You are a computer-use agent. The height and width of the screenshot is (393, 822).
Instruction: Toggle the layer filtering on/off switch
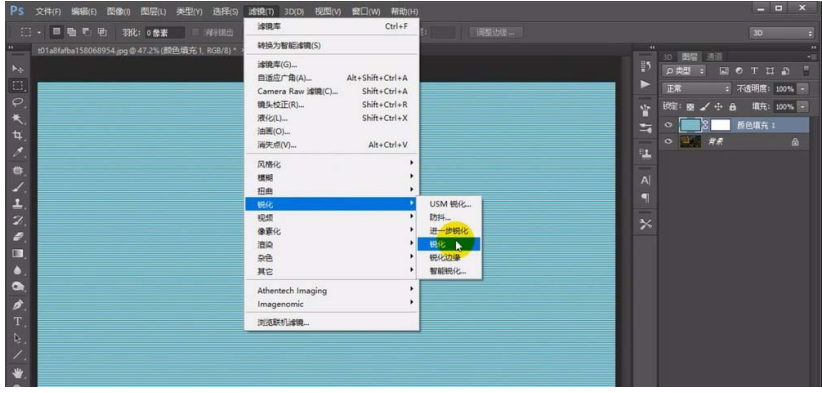(806, 71)
